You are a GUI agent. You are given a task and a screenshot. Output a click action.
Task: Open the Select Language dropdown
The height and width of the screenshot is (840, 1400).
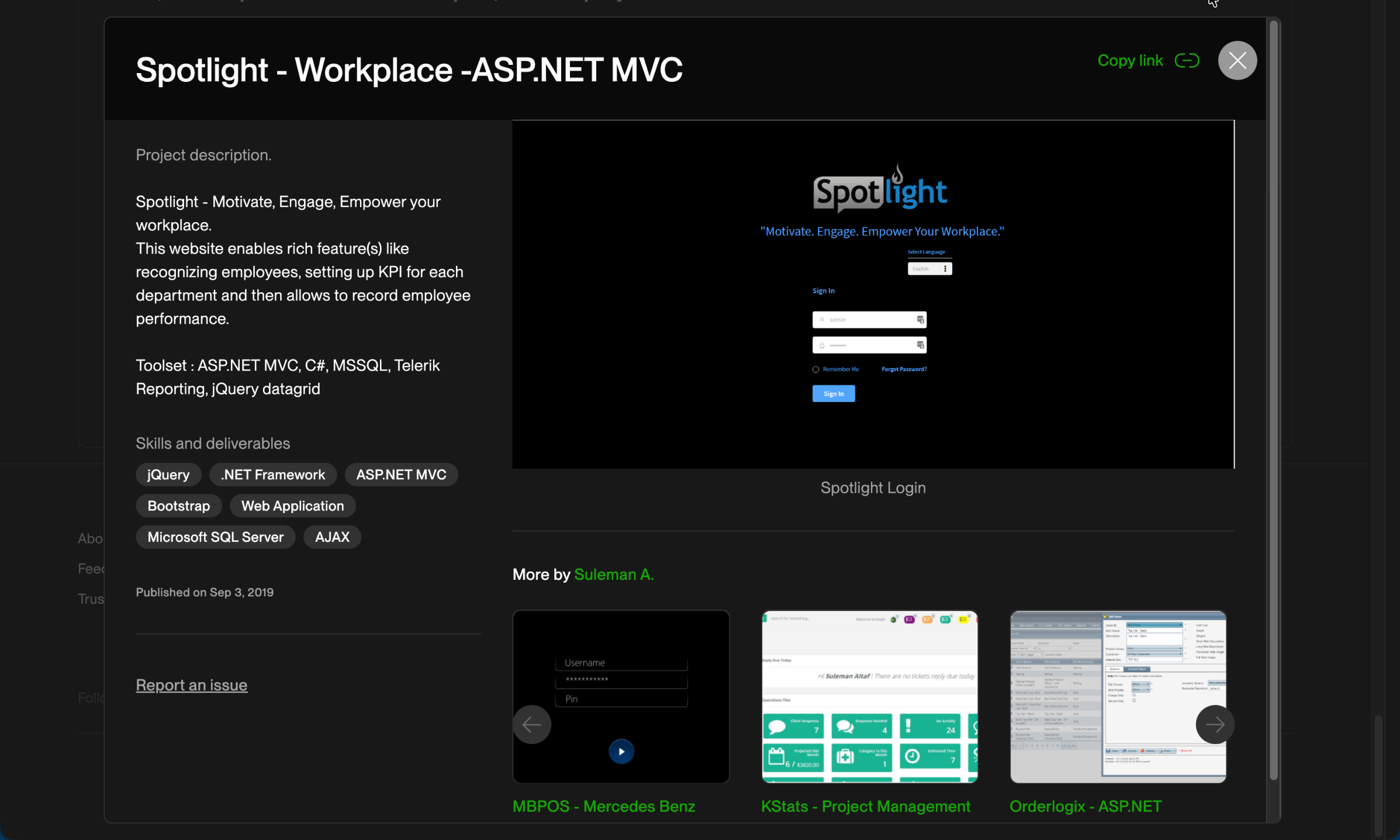click(929, 268)
